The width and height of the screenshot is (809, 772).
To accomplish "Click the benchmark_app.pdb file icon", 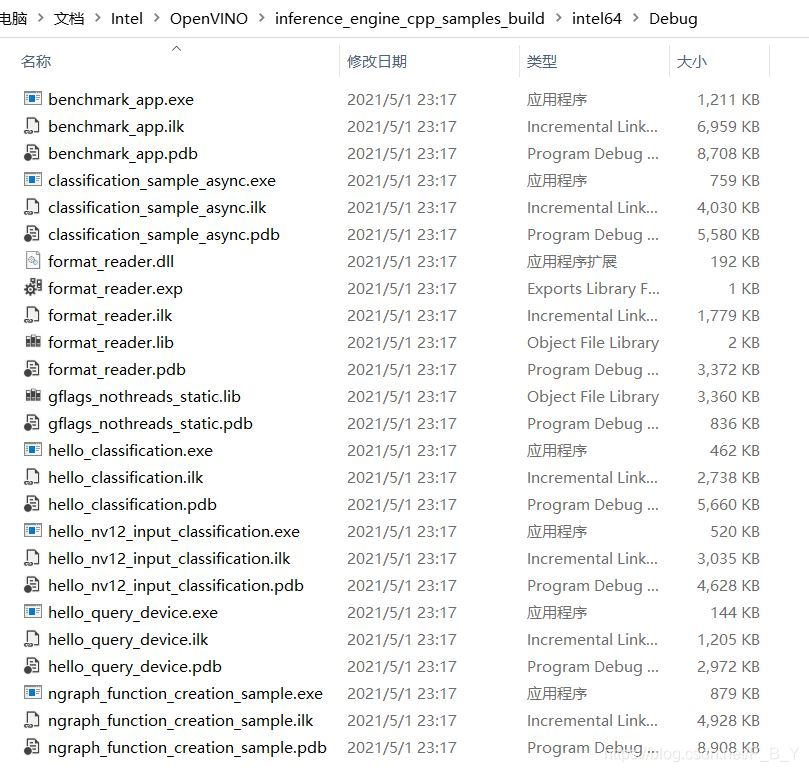I will (x=33, y=152).
